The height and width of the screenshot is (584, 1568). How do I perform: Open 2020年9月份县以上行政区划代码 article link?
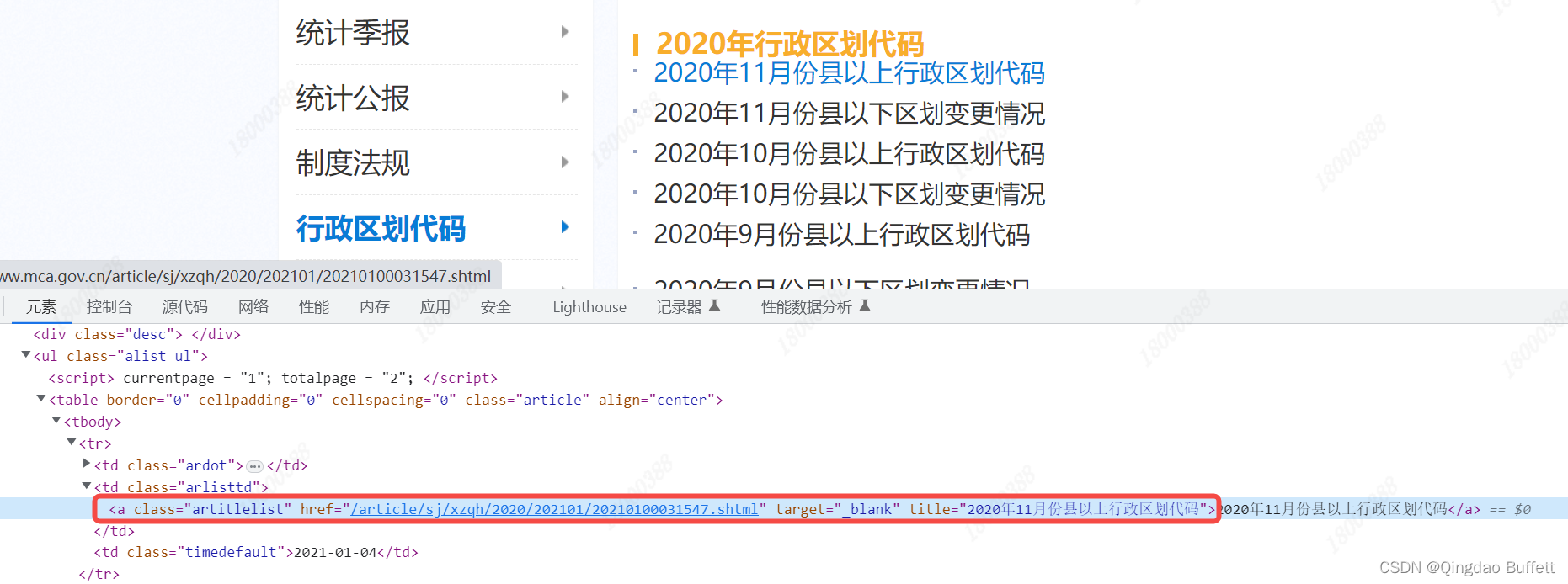[x=841, y=235]
